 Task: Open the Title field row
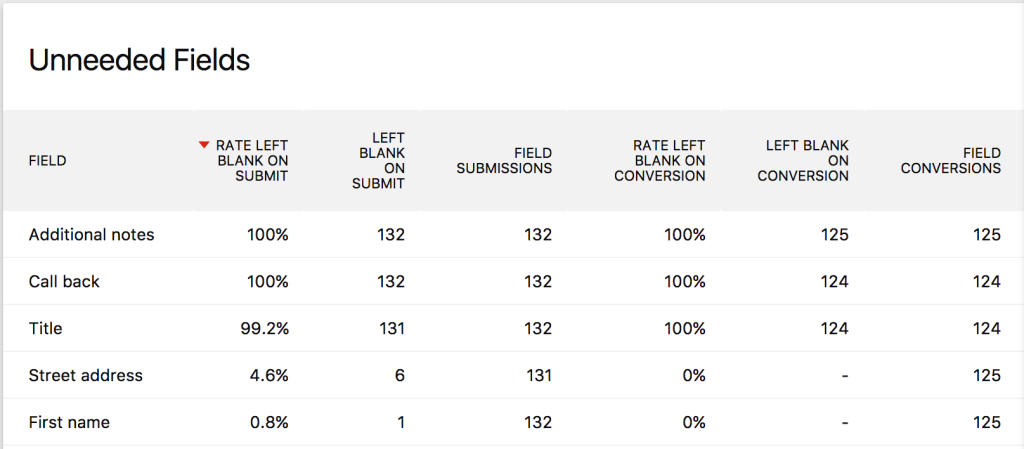(46, 329)
